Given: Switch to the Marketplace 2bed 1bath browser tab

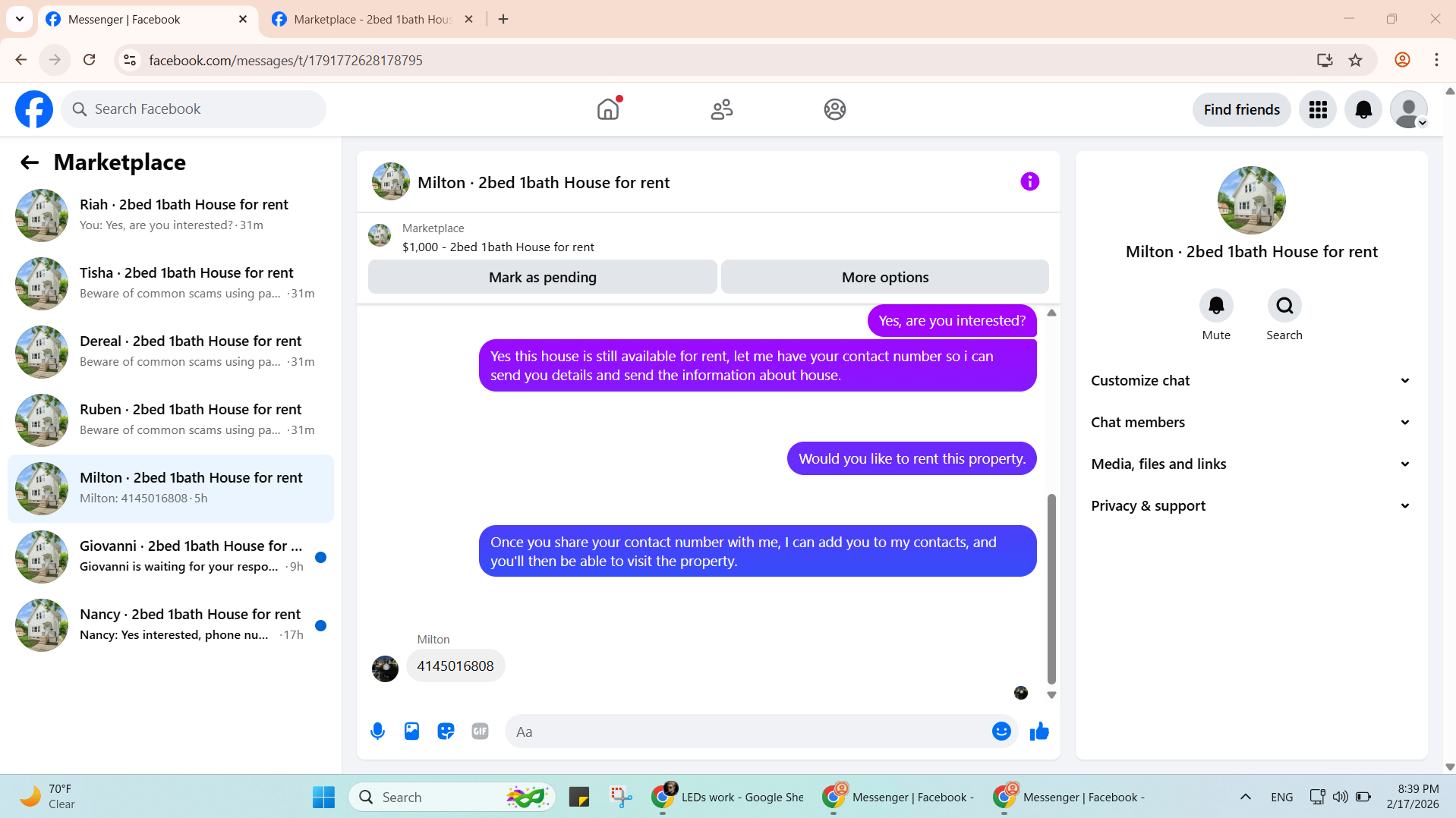Looking at the screenshot, I should tap(372, 19).
